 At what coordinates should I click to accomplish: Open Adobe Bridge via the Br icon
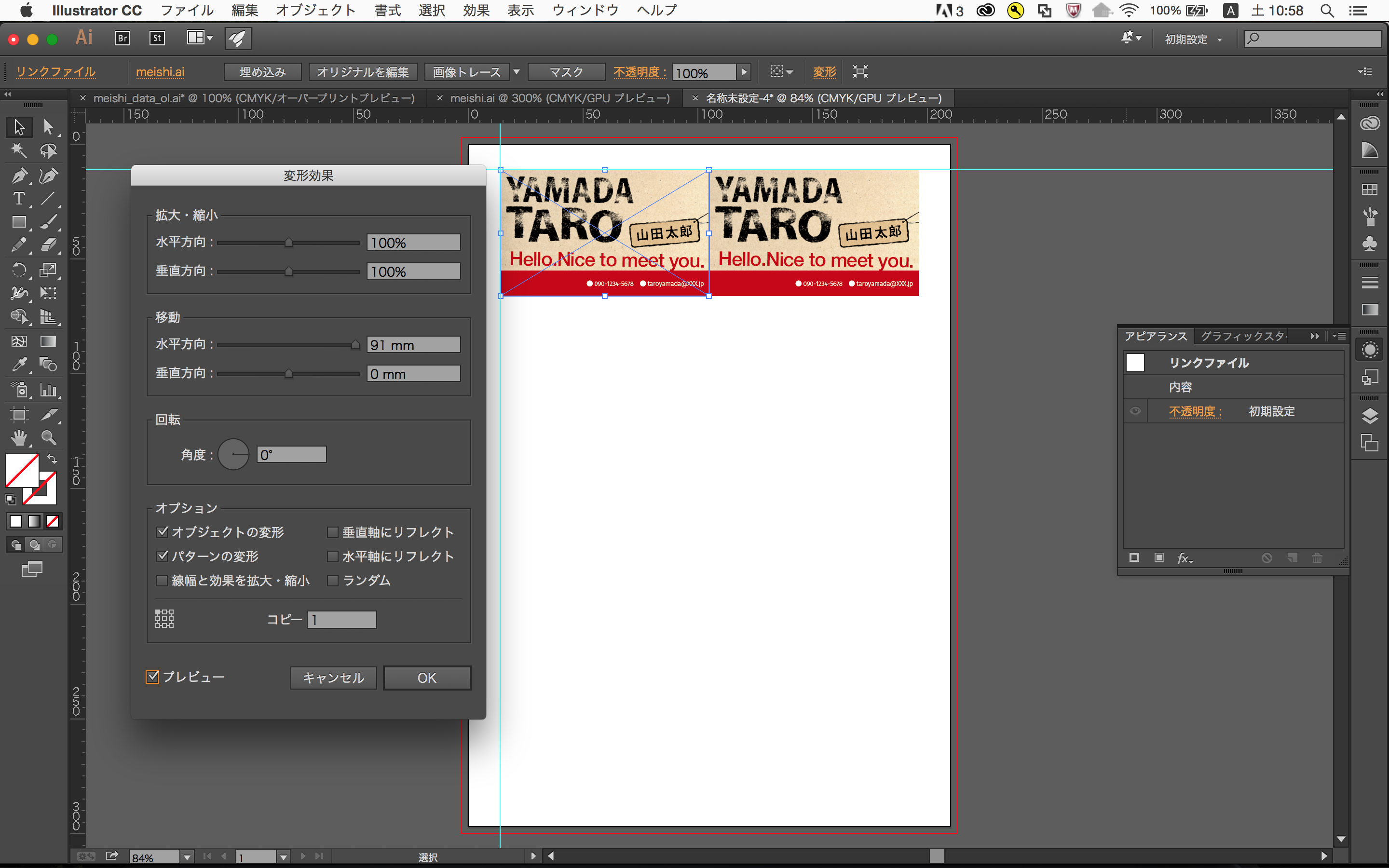[122, 38]
